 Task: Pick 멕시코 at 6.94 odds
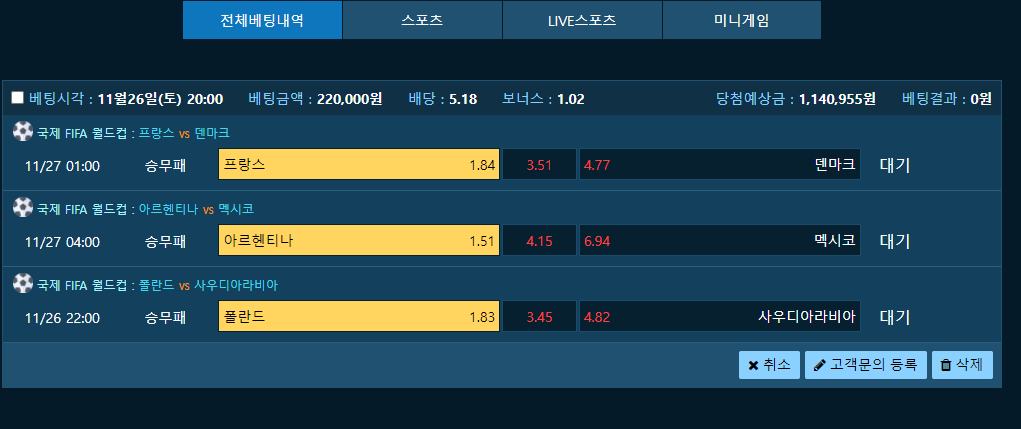(x=720, y=240)
